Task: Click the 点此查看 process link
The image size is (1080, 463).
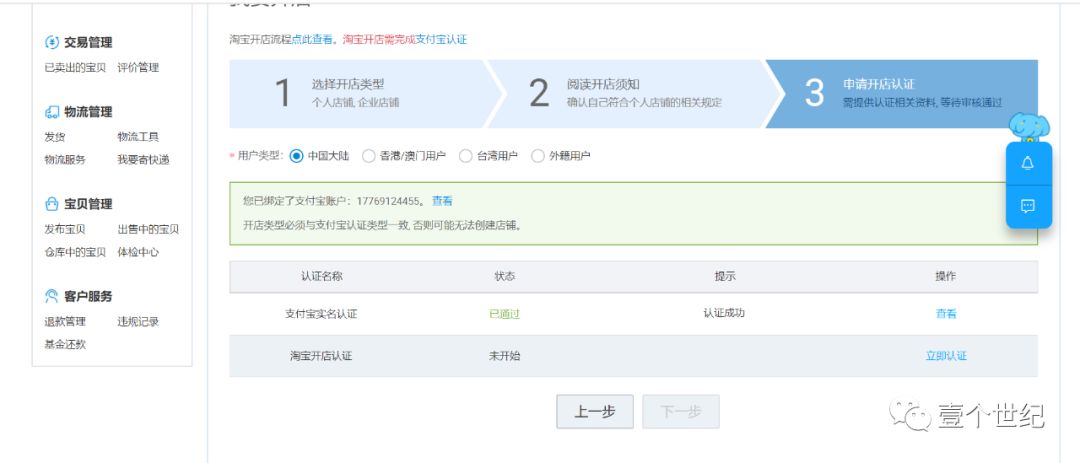Action: point(311,40)
